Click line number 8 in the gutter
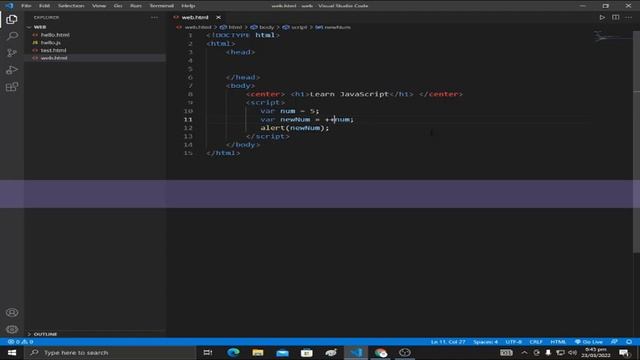640x360 pixels. pyautogui.click(x=190, y=94)
